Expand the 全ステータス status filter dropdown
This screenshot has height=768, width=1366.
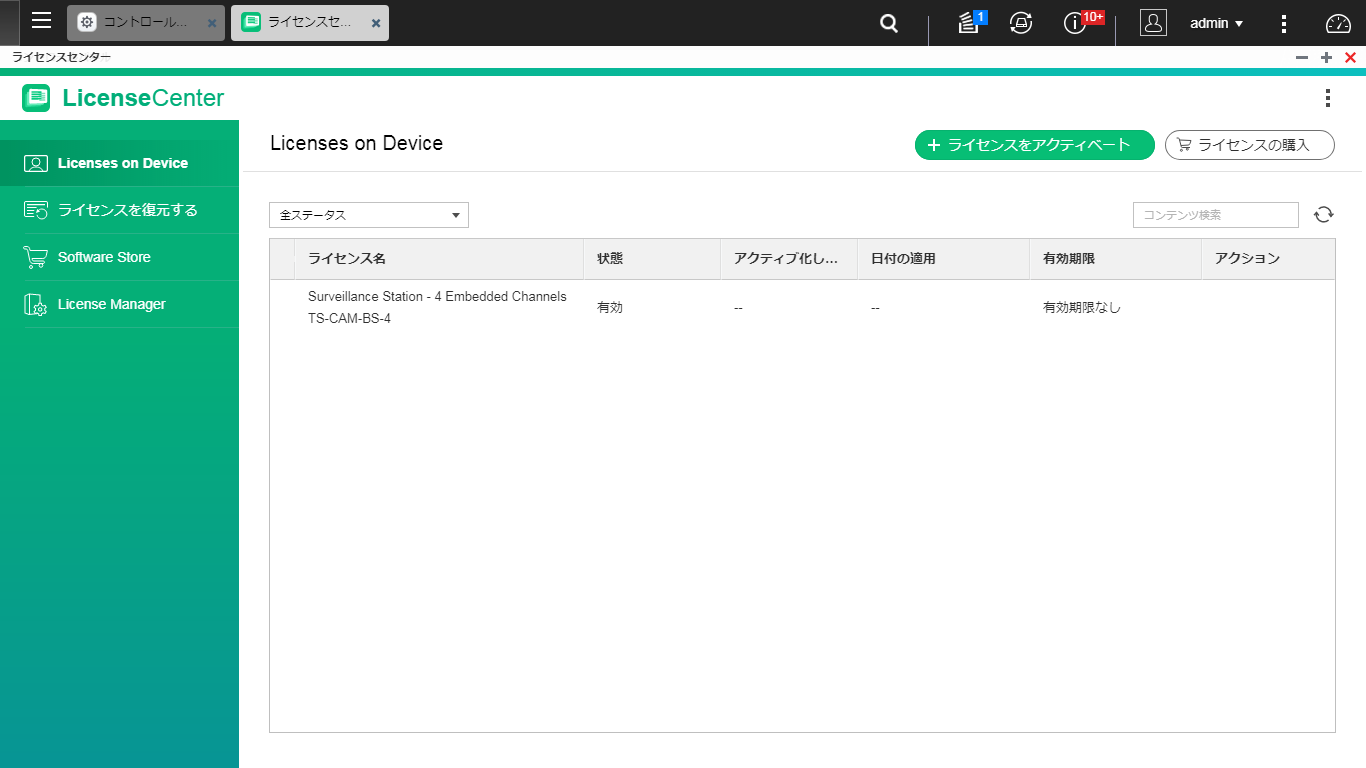(x=369, y=215)
